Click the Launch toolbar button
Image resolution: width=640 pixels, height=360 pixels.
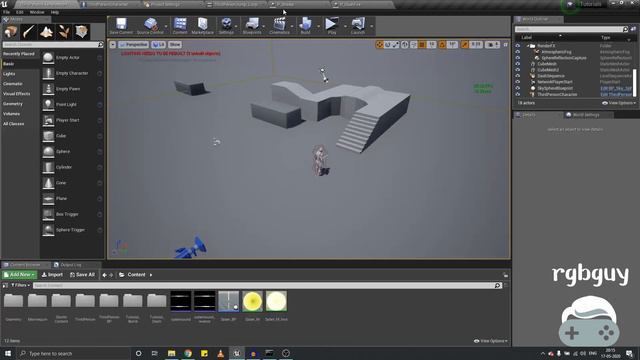pyautogui.click(x=358, y=26)
